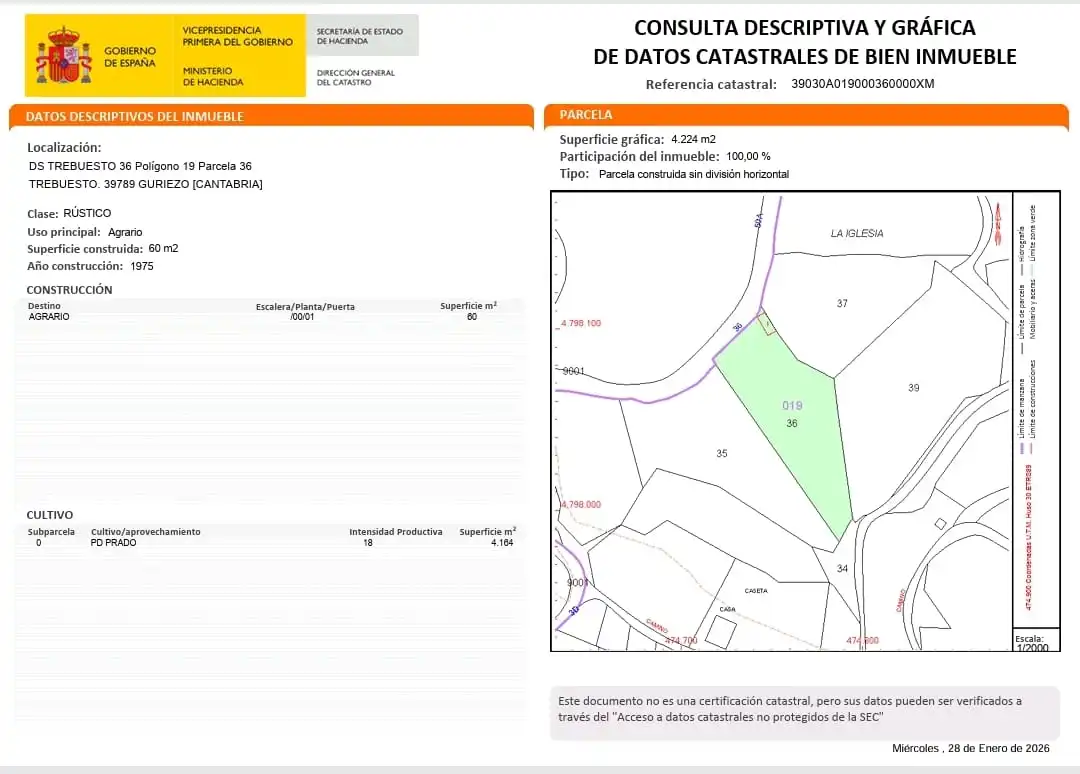Viewport: 1080px width, 774px height.
Task: Select 'TREBUESTO. 39789 GURIEZO [CANTABRIA]' line
Action: (x=145, y=184)
